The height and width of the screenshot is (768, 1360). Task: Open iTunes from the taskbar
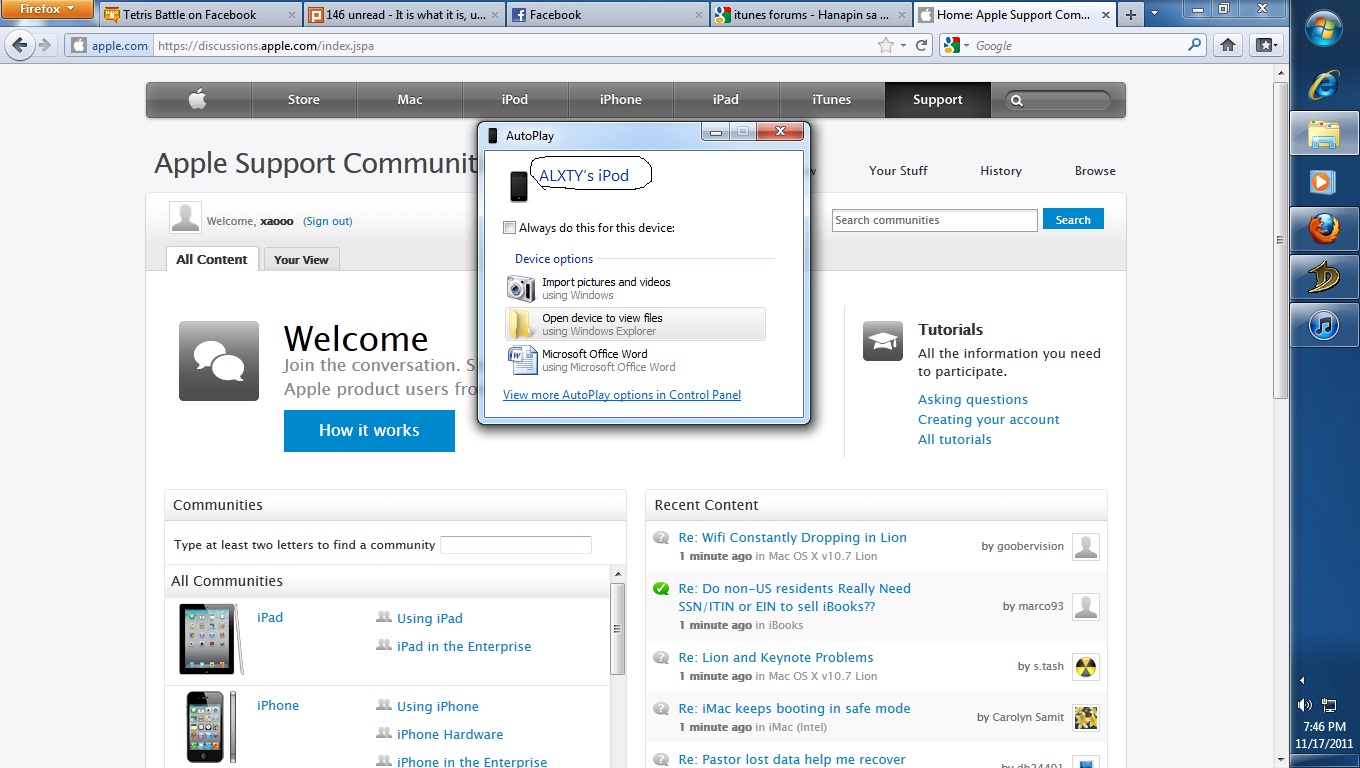coord(1324,325)
